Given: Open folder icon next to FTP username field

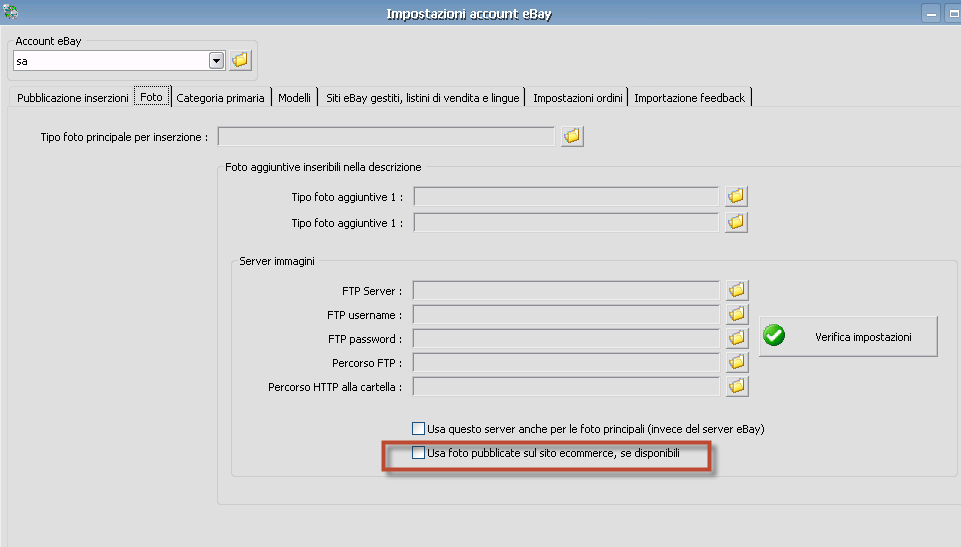Looking at the screenshot, I should click(x=737, y=314).
